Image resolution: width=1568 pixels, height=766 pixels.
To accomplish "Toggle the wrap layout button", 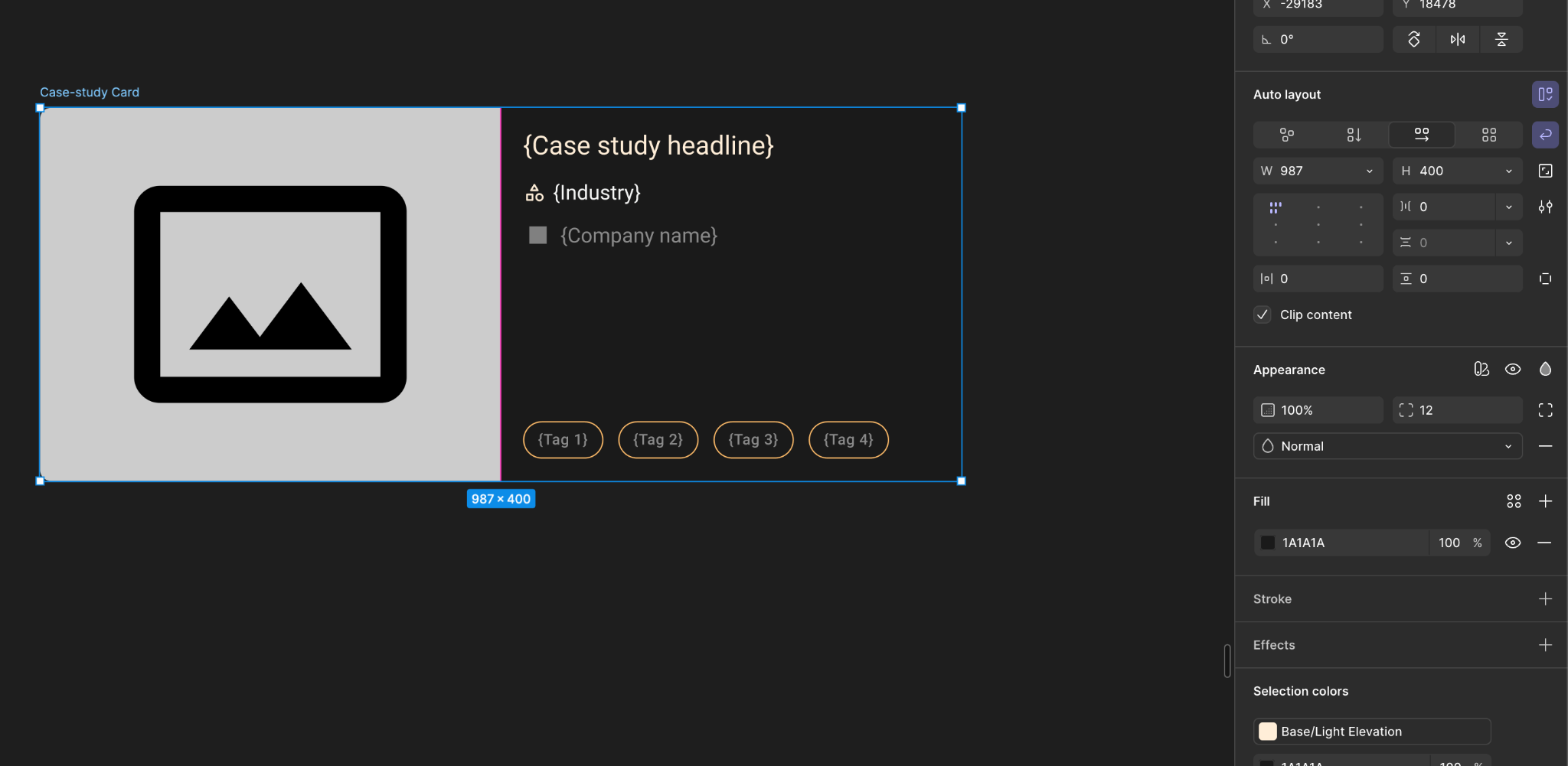I will tap(1545, 135).
